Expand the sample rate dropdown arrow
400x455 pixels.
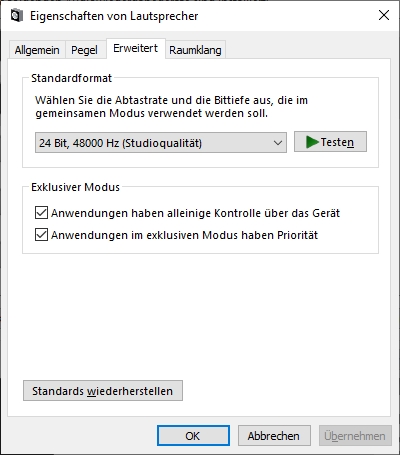pyautogui.click(x=278, y=143)
